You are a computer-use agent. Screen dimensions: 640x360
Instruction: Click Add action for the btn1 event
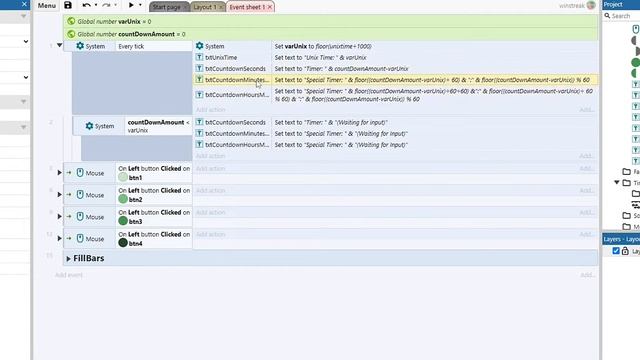tap(211, 169)
